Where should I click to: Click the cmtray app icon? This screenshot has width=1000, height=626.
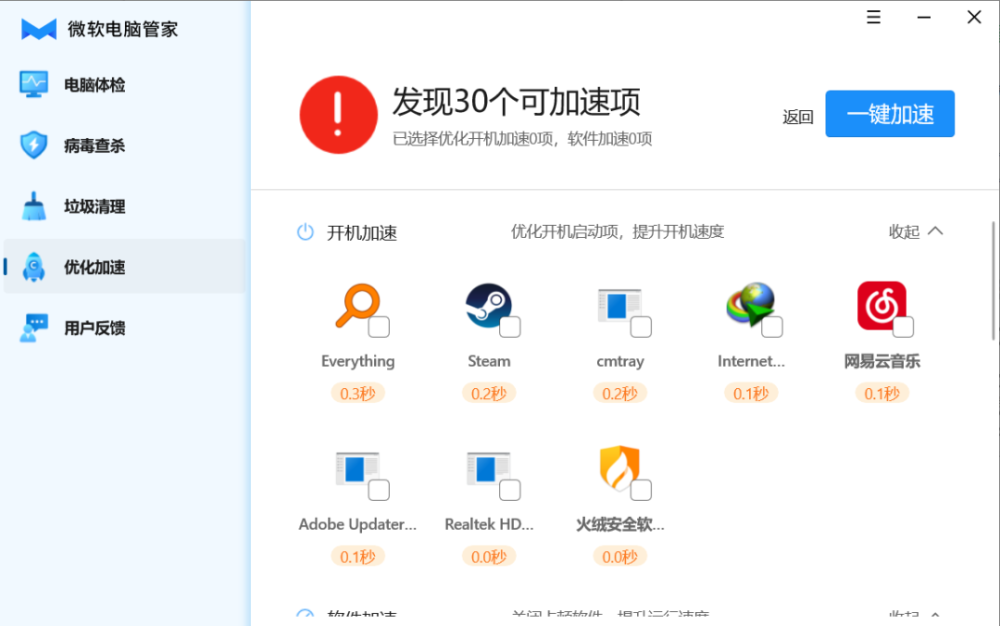[x=619, y=305]
